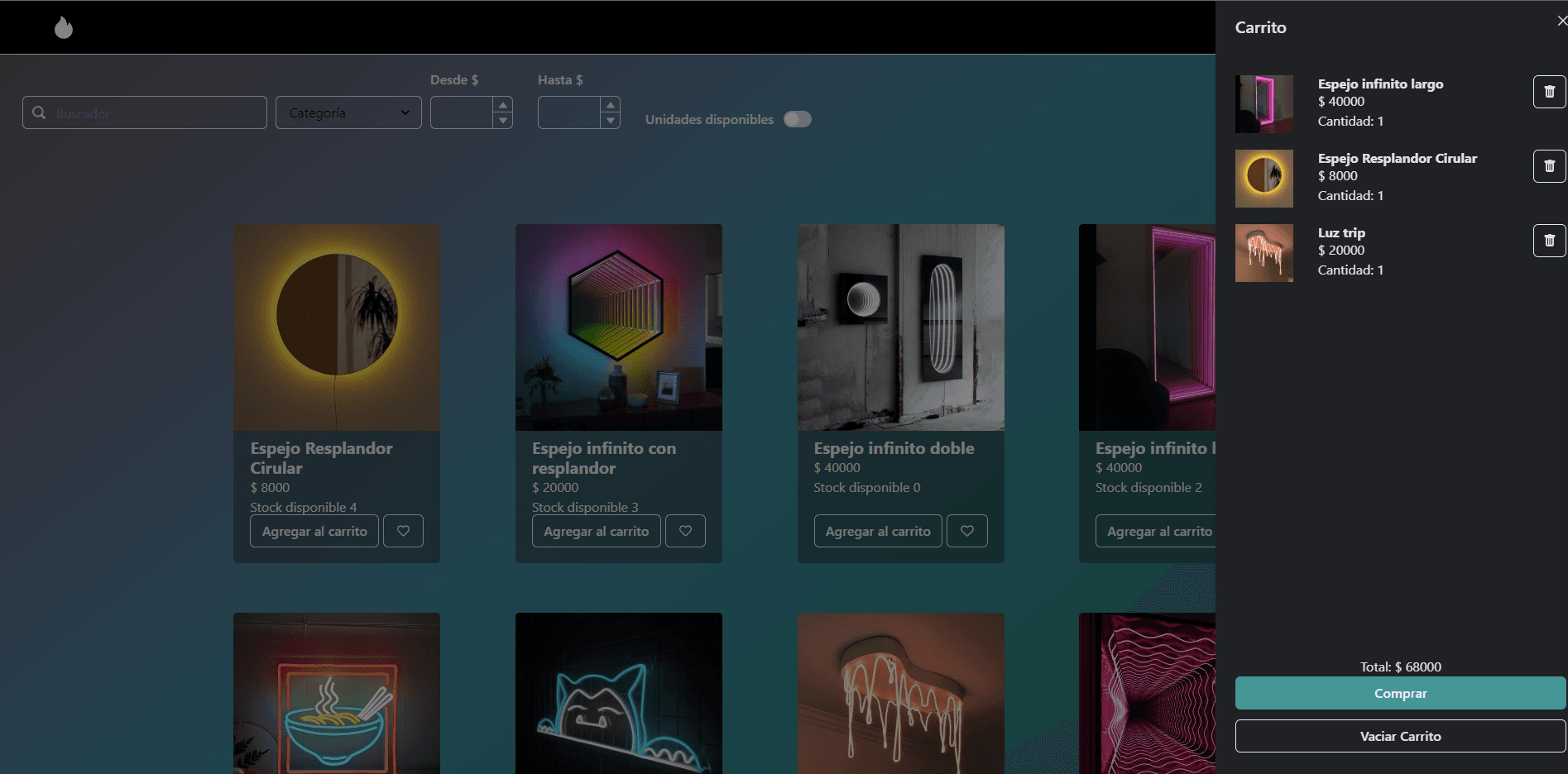This screenshot has height=774, width=1568.
Task: Open Snorlax neon sign product image
Action: pyautogui.click(x=619, y=693)
